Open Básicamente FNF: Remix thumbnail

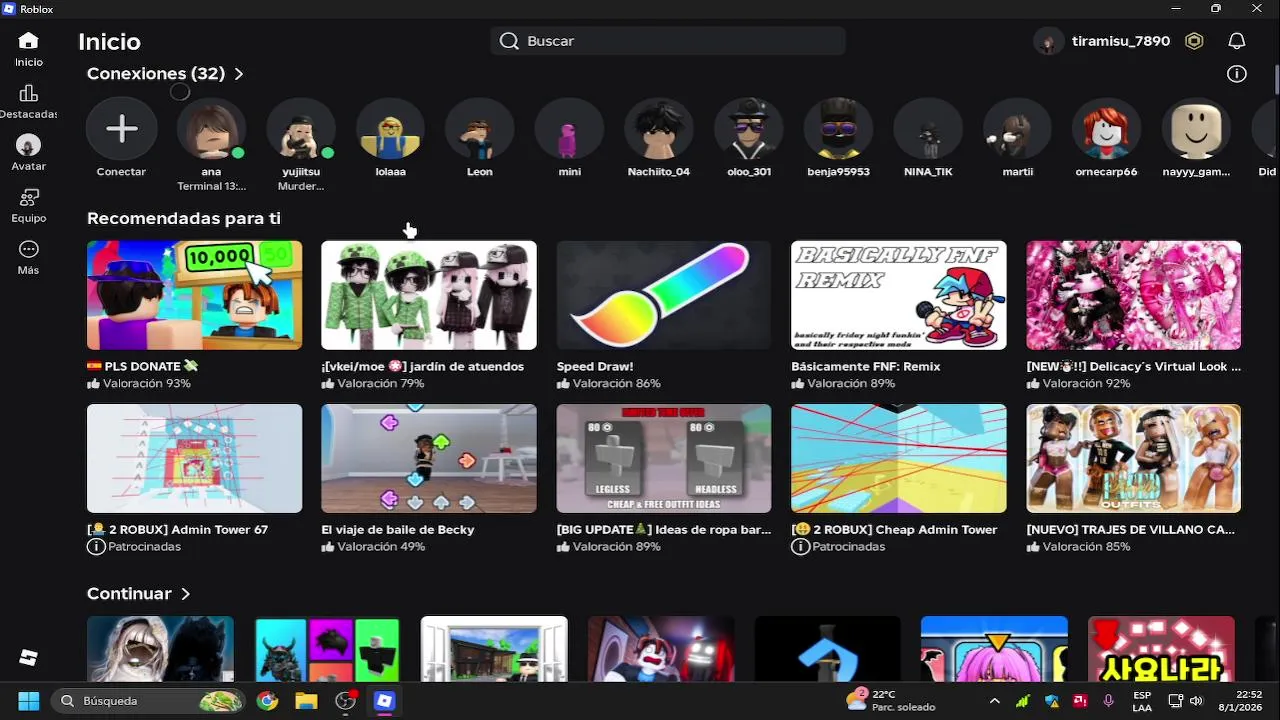[899, 295]
